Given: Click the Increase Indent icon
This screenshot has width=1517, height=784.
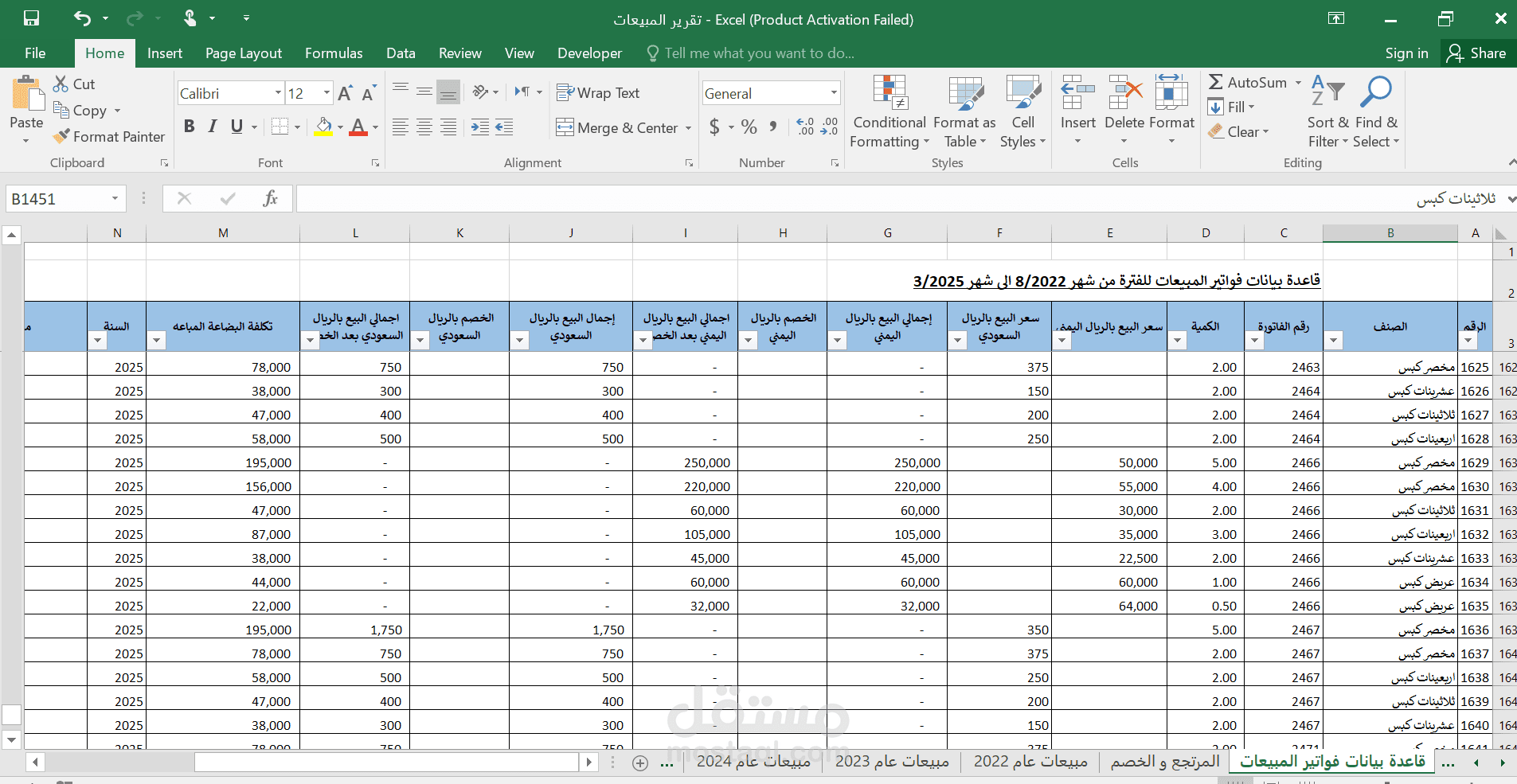Looking at the screenshot, I should click(x=480, y=127).
